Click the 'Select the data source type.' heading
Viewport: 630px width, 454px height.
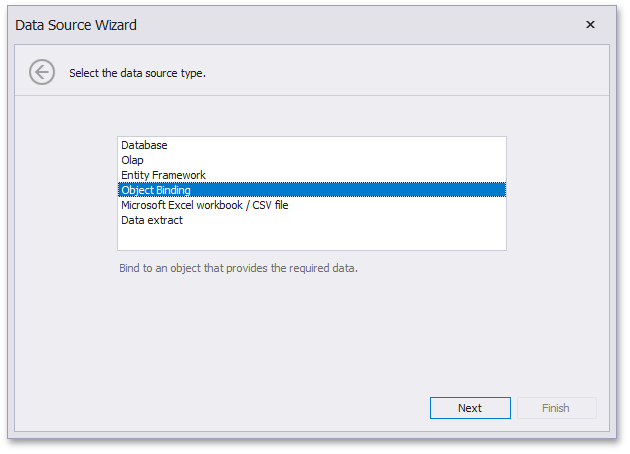137,73
